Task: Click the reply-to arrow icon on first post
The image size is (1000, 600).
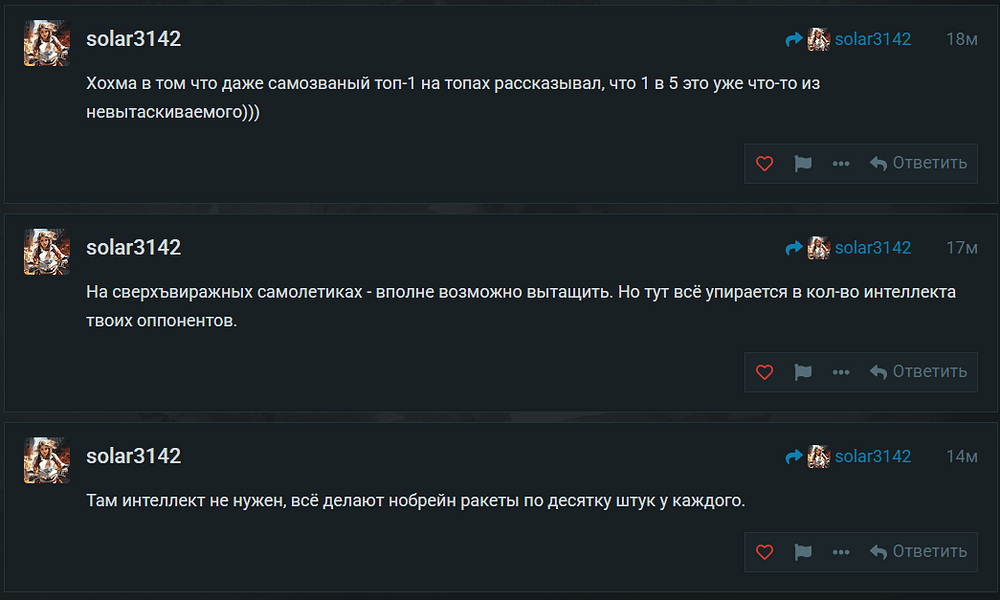Action: pos(794,39)
